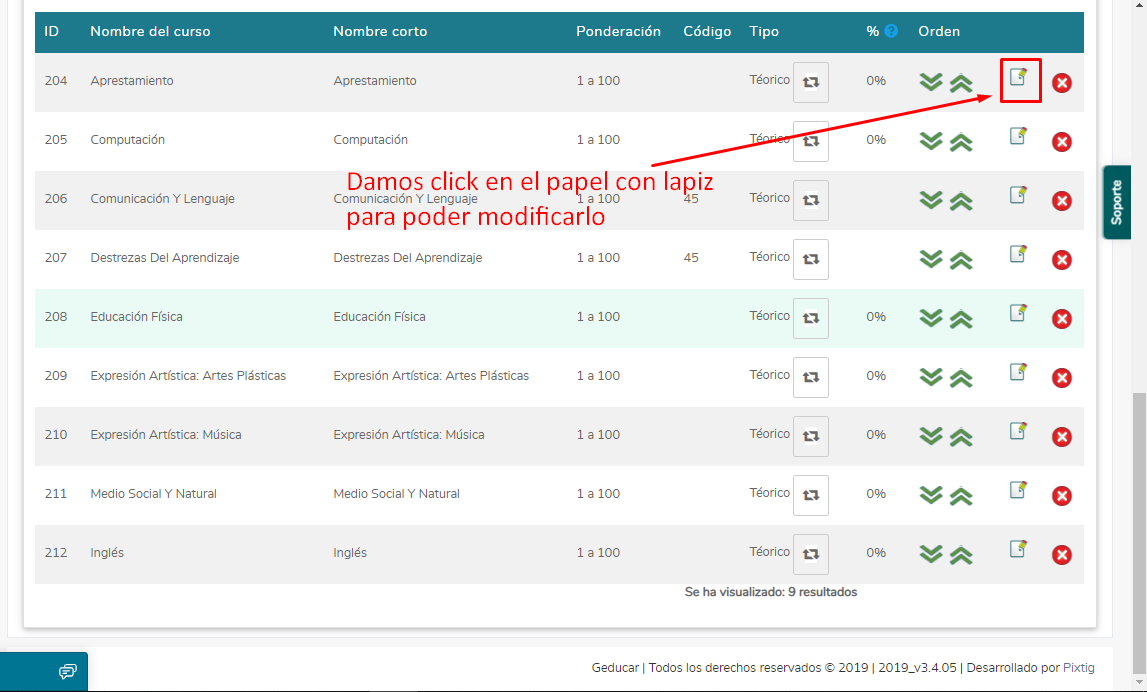The image size is (1147, 692).
Task: Delete Destrezas Del Aprendizaje course
Action: 1061,260
